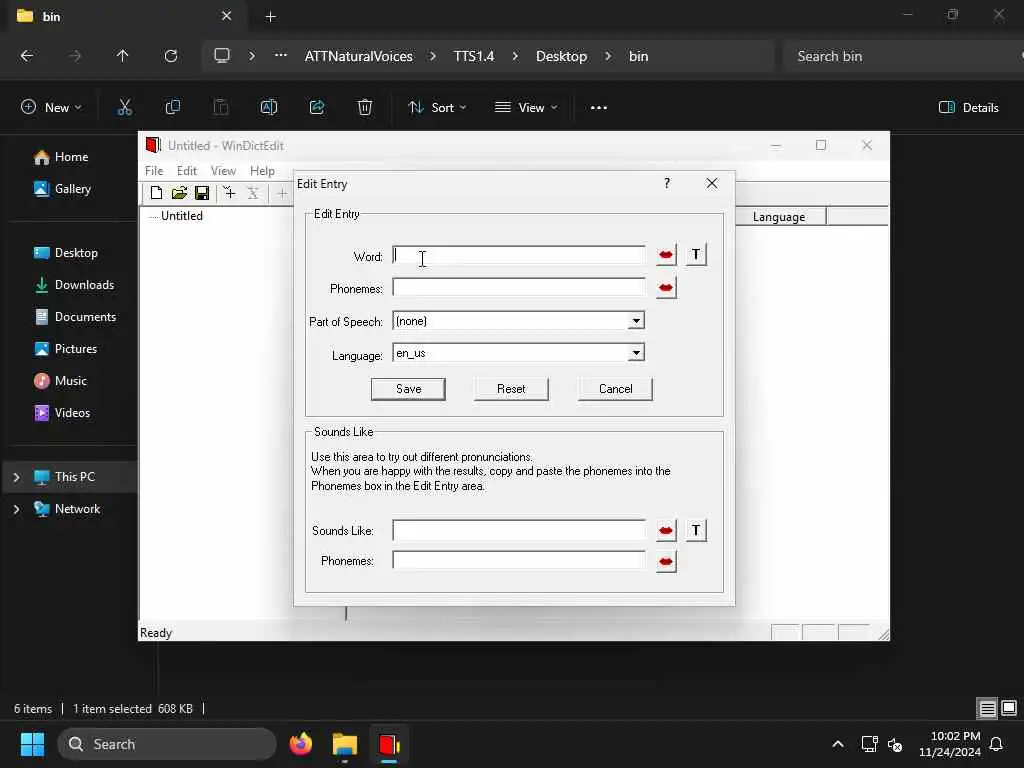This screenshot has width=1024, height=768.
Task: Open Documents in Explorer sidebar
Action: (x=85, y=317)
